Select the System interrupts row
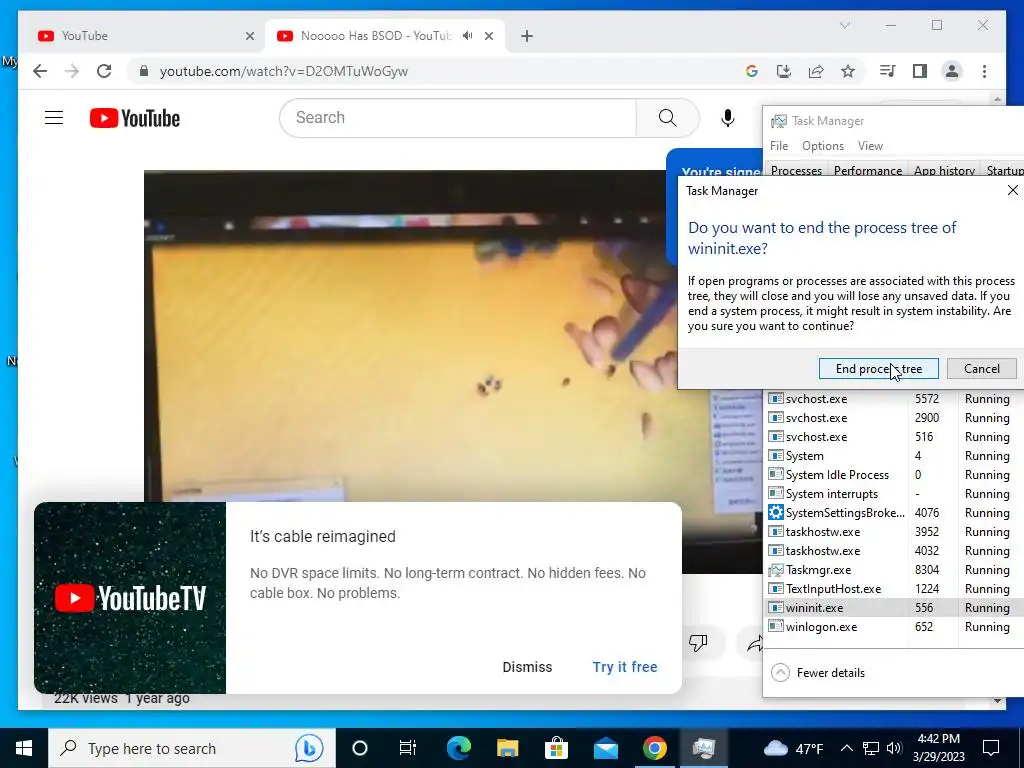Viewport: 1024px width, 768px height. [x=893, y=494]
